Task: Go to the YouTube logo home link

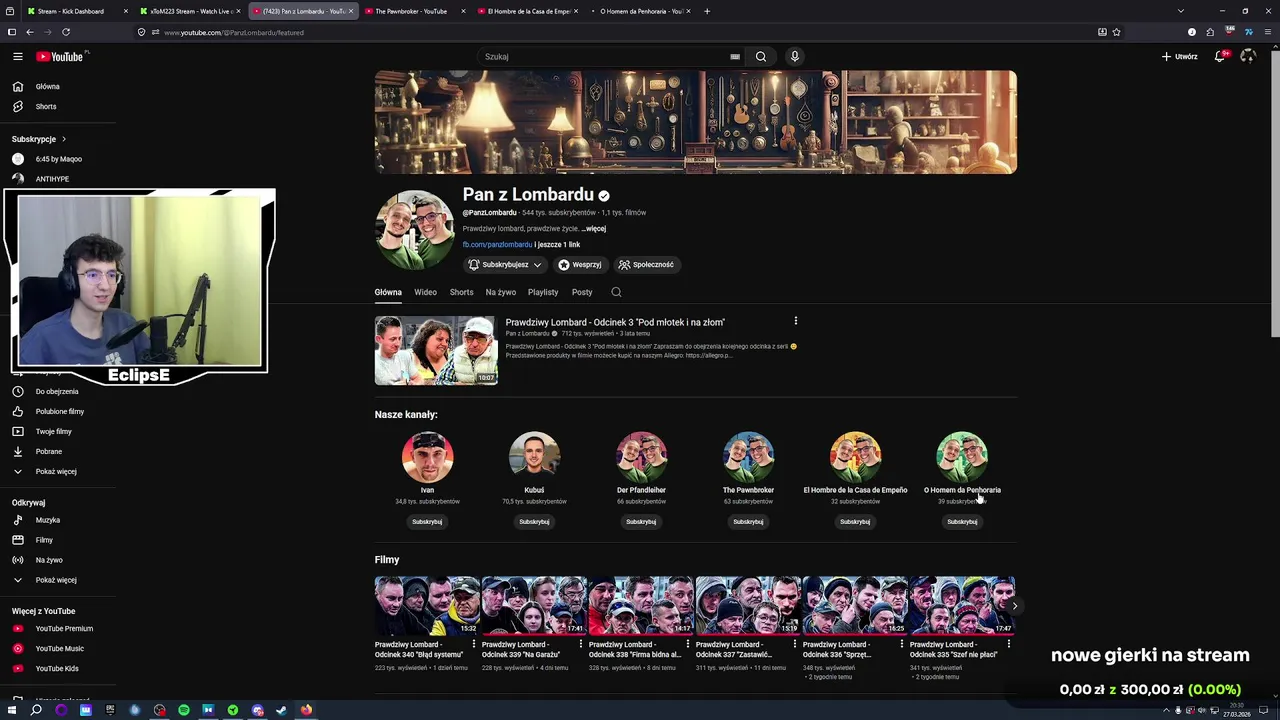Action: tap(62, 57)
